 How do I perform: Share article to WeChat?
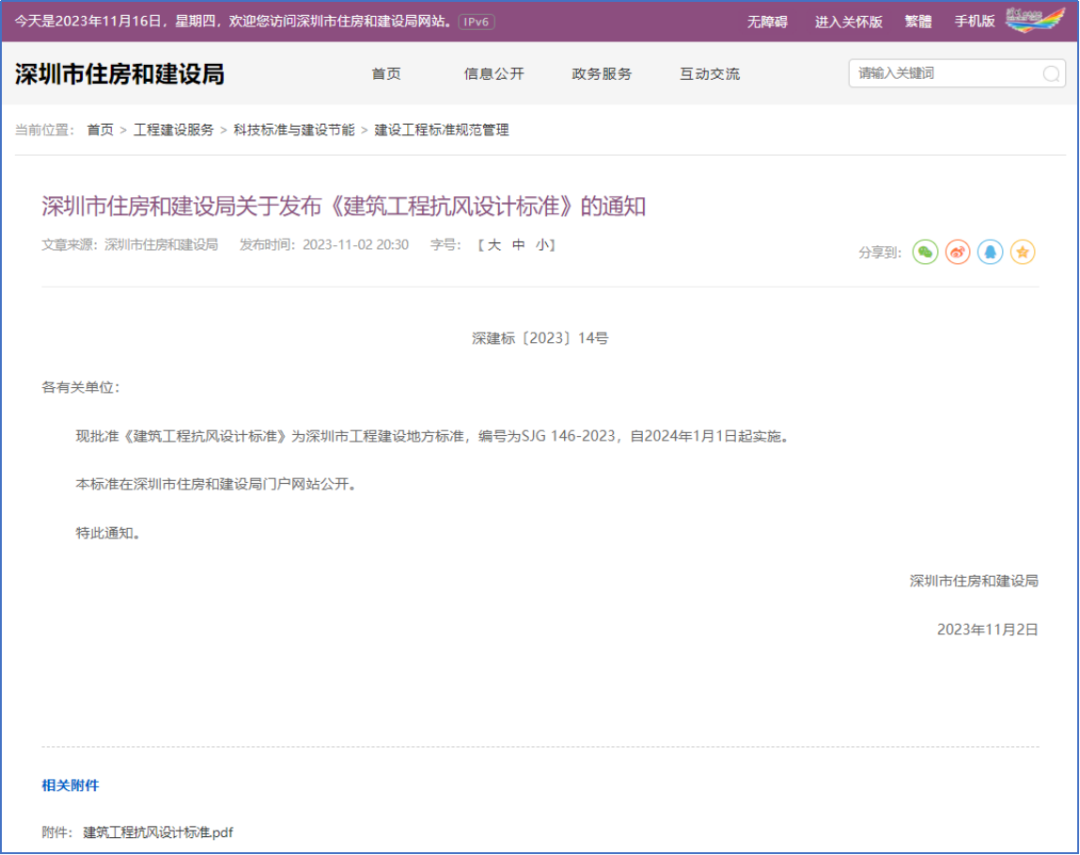tap(925, 252)
